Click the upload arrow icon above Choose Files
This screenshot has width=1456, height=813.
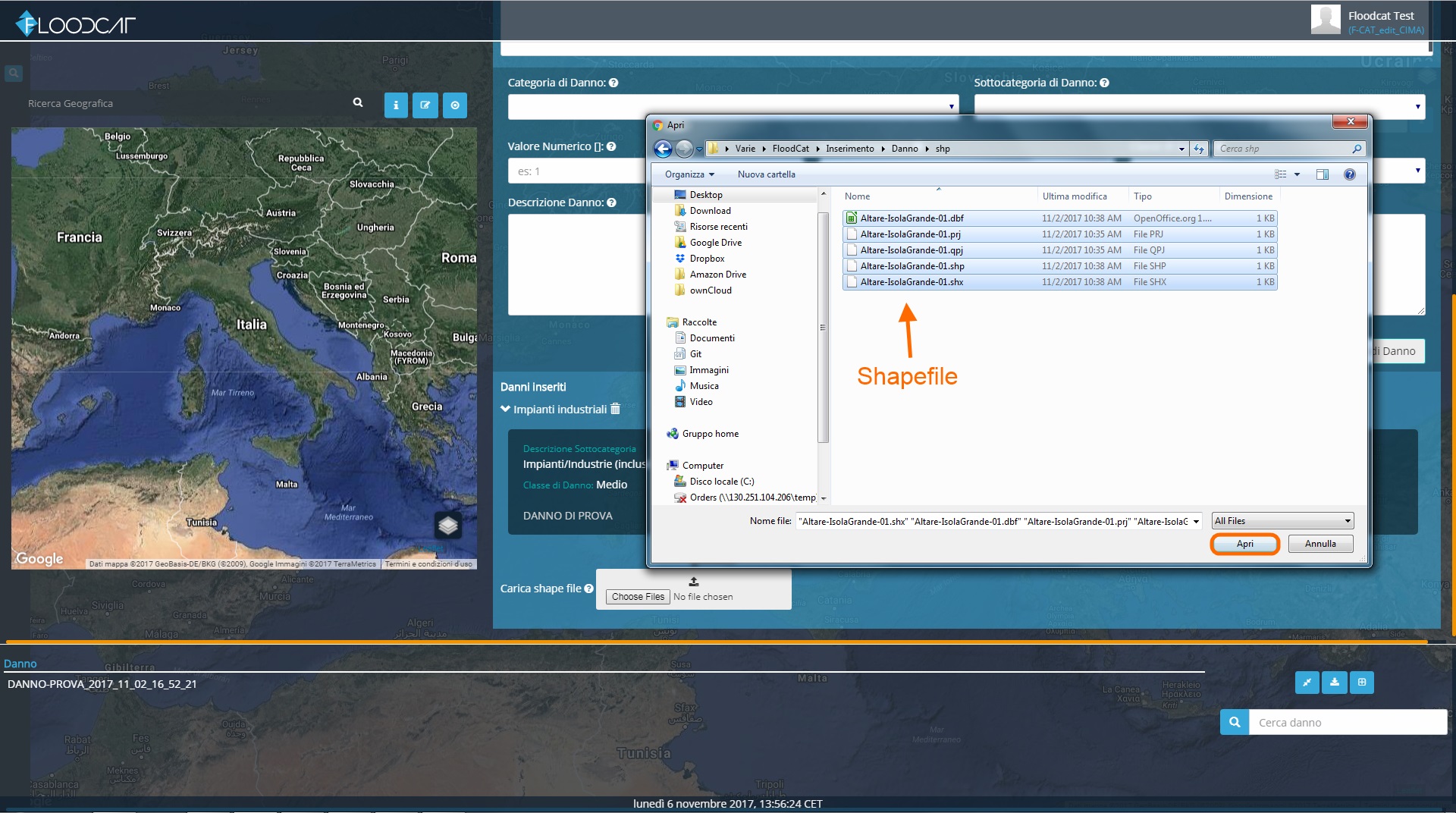click(x=693, y=582)
